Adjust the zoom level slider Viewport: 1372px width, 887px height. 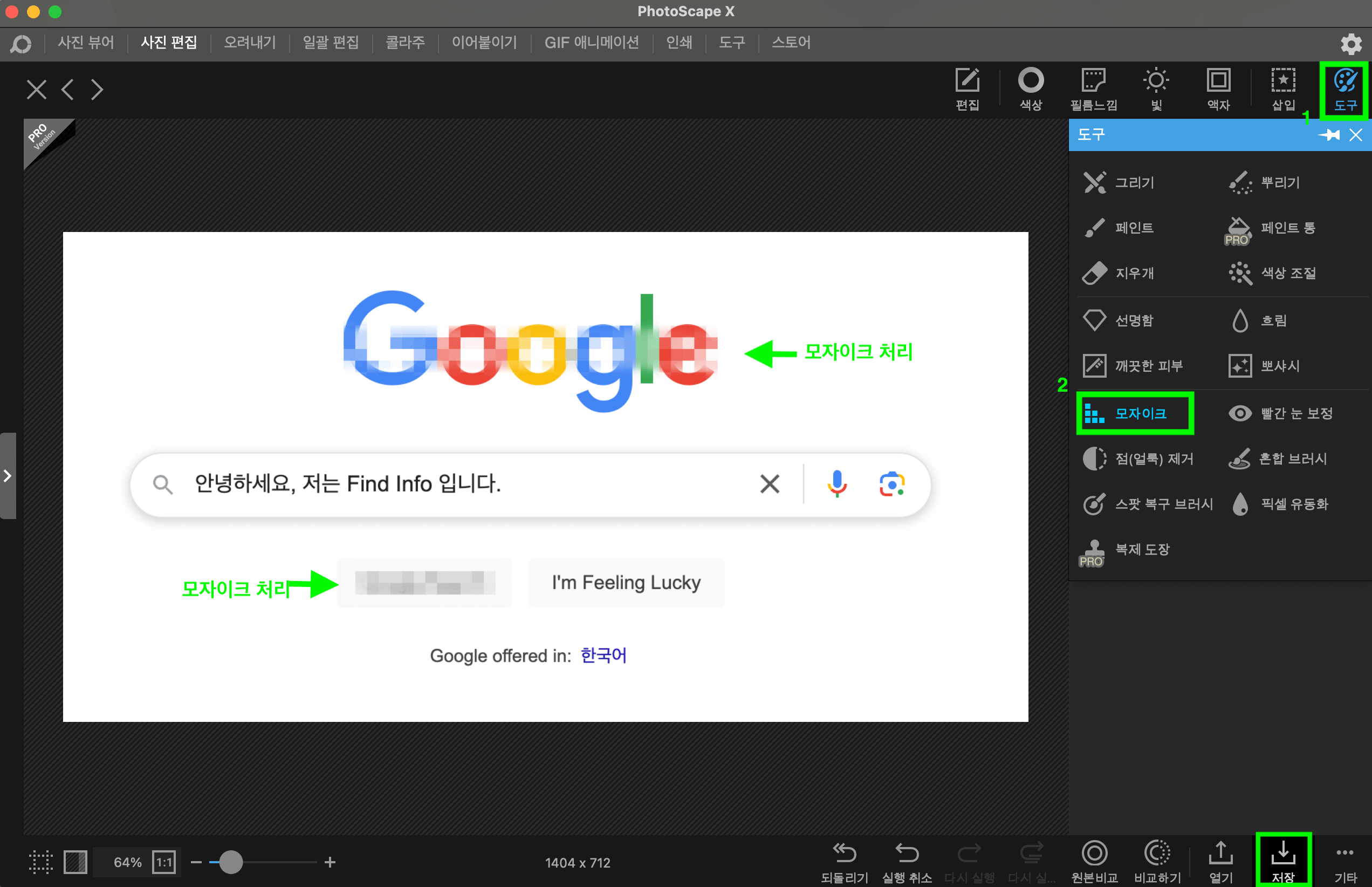(232, 862)
